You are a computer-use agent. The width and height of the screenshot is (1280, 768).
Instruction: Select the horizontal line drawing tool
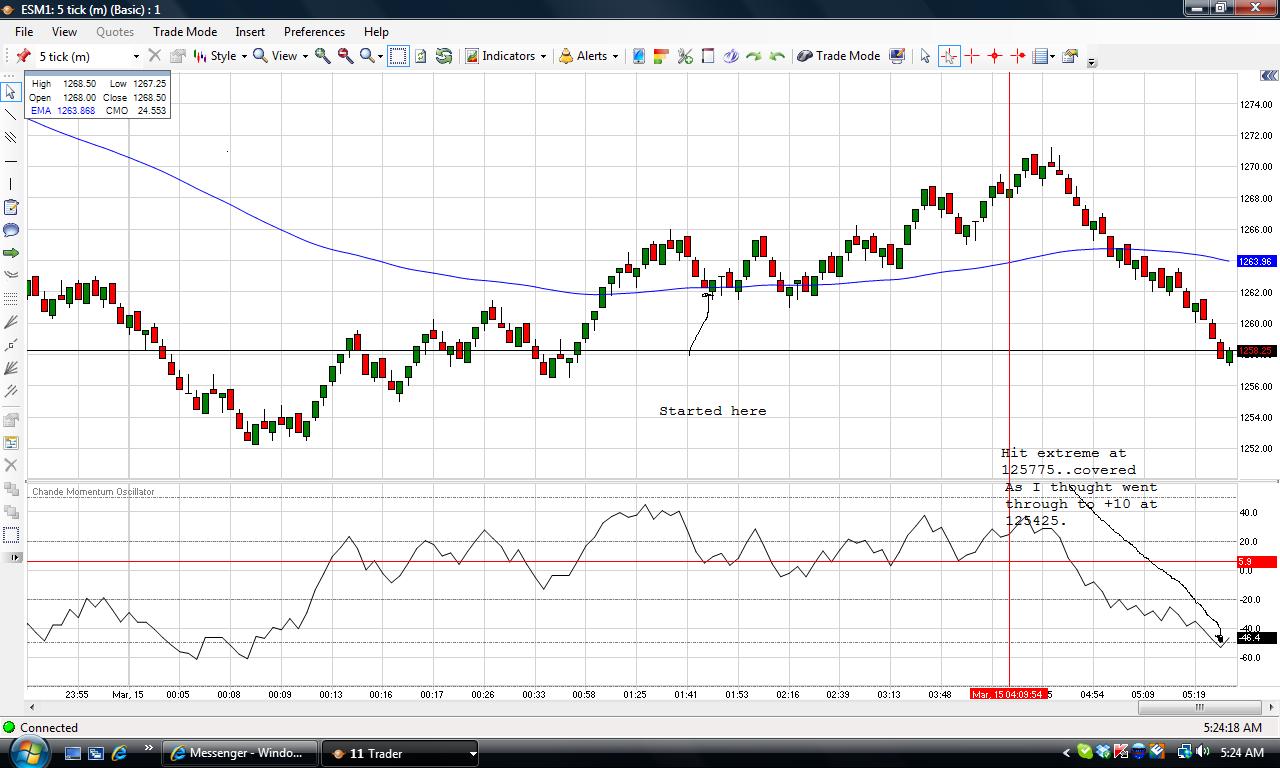tap(11, 161)
